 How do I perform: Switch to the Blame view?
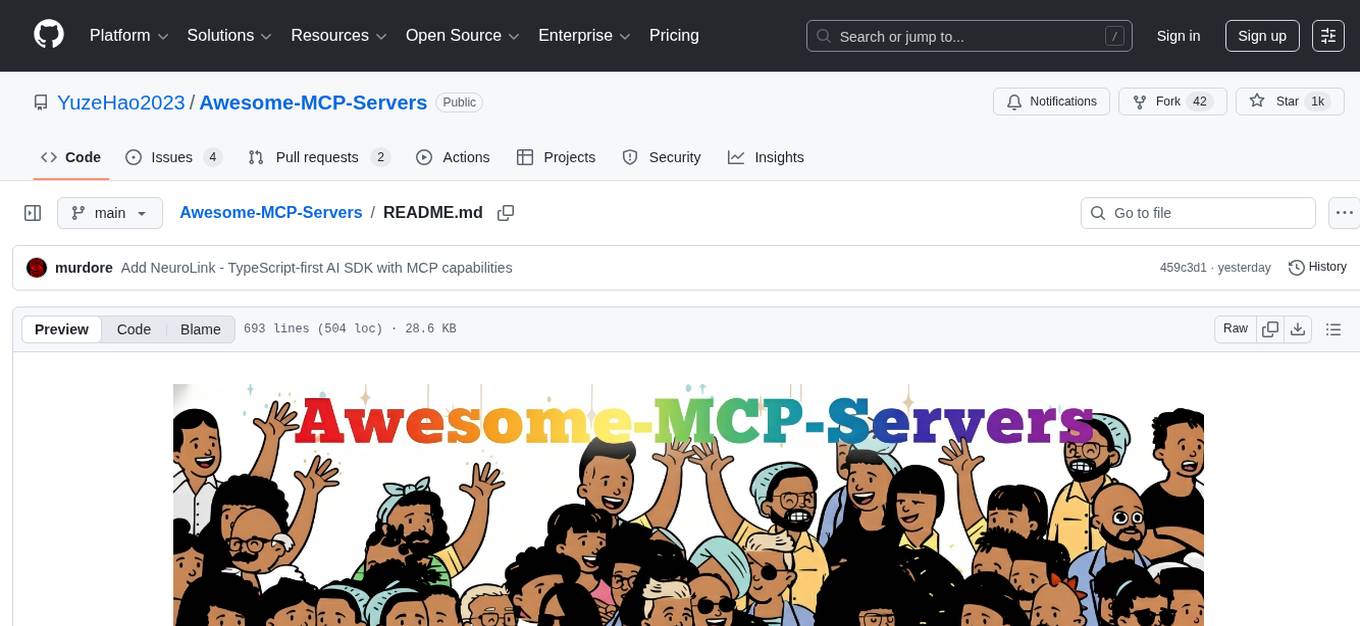click(x=200, y=329)
